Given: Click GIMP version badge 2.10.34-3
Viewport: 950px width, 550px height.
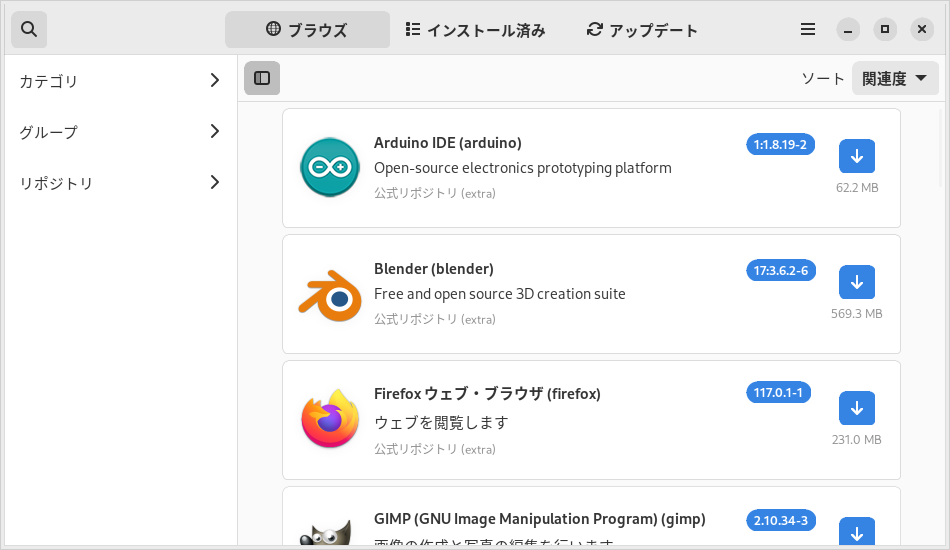Looking at the screenshot, I should pyautogui.click(x=781, y=520).
